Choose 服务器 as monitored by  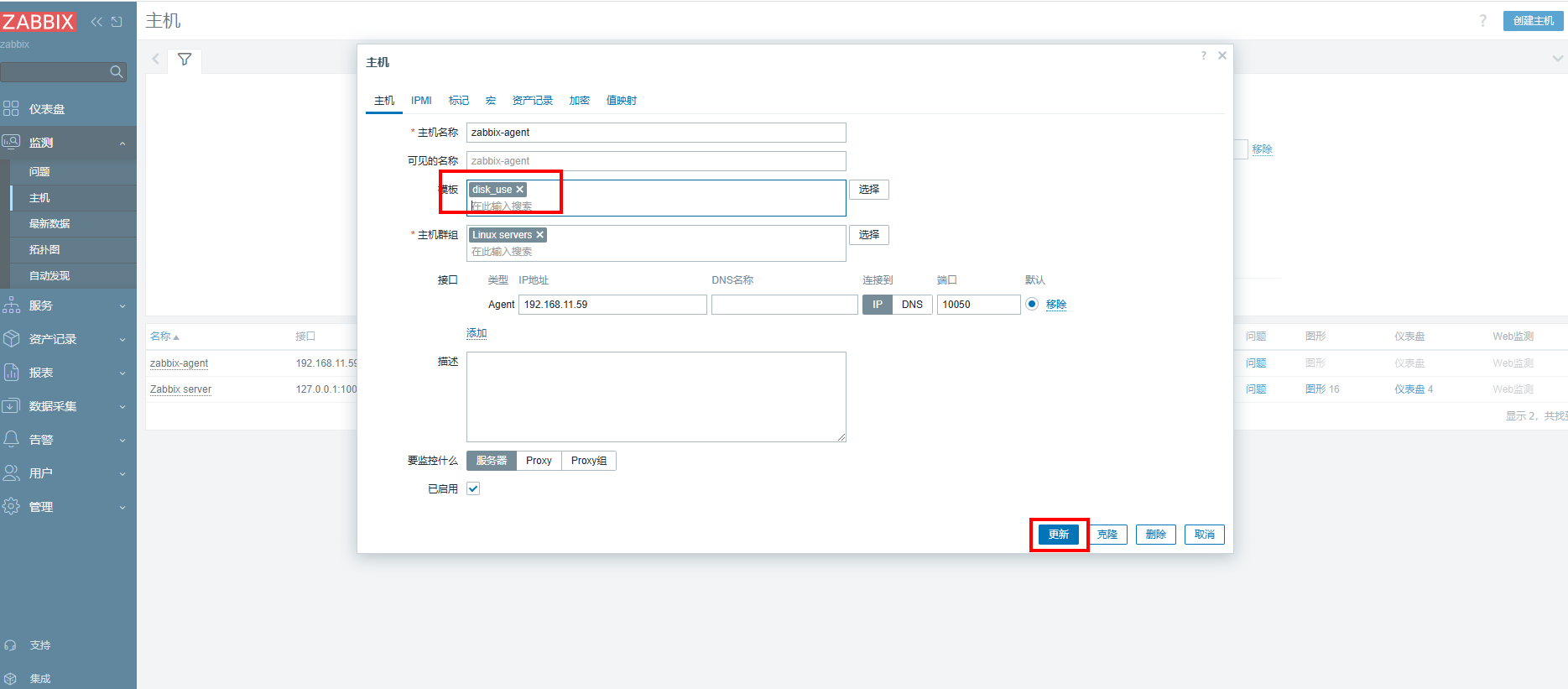click(x=492, y=461)
